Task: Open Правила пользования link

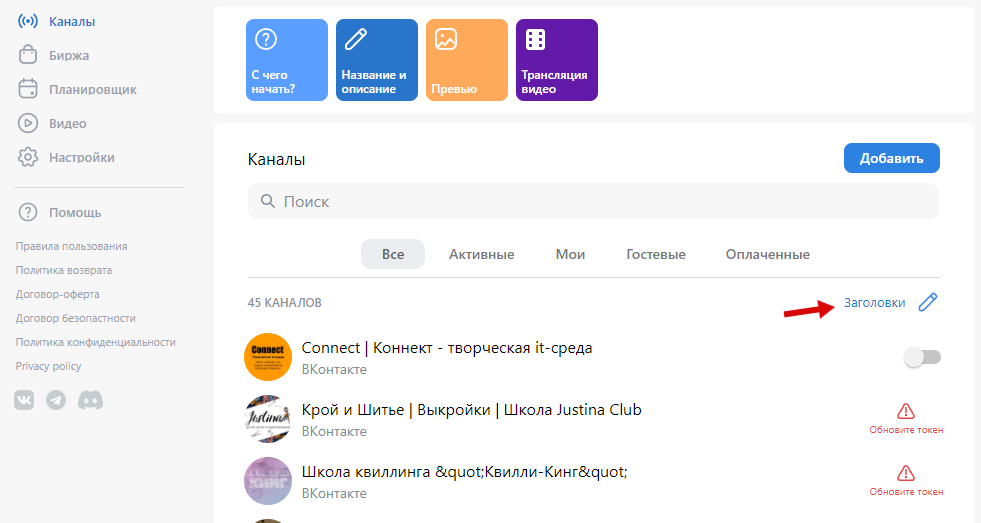Action: coord(72,246)
